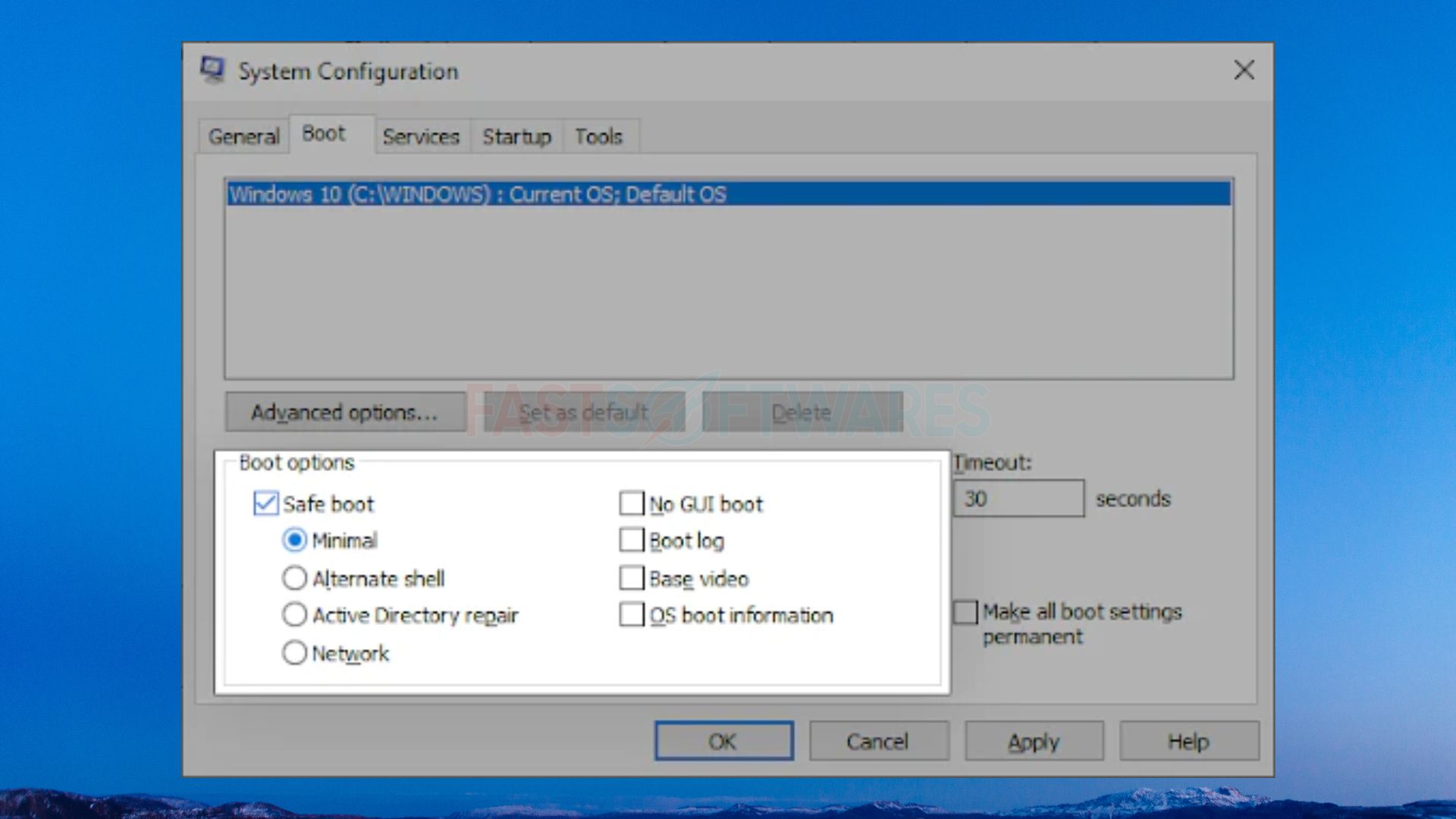This screenshot has width=1456, height=819.
Task: Choose Alternate shell safe boot mode
Action: (x=294, y=578)
